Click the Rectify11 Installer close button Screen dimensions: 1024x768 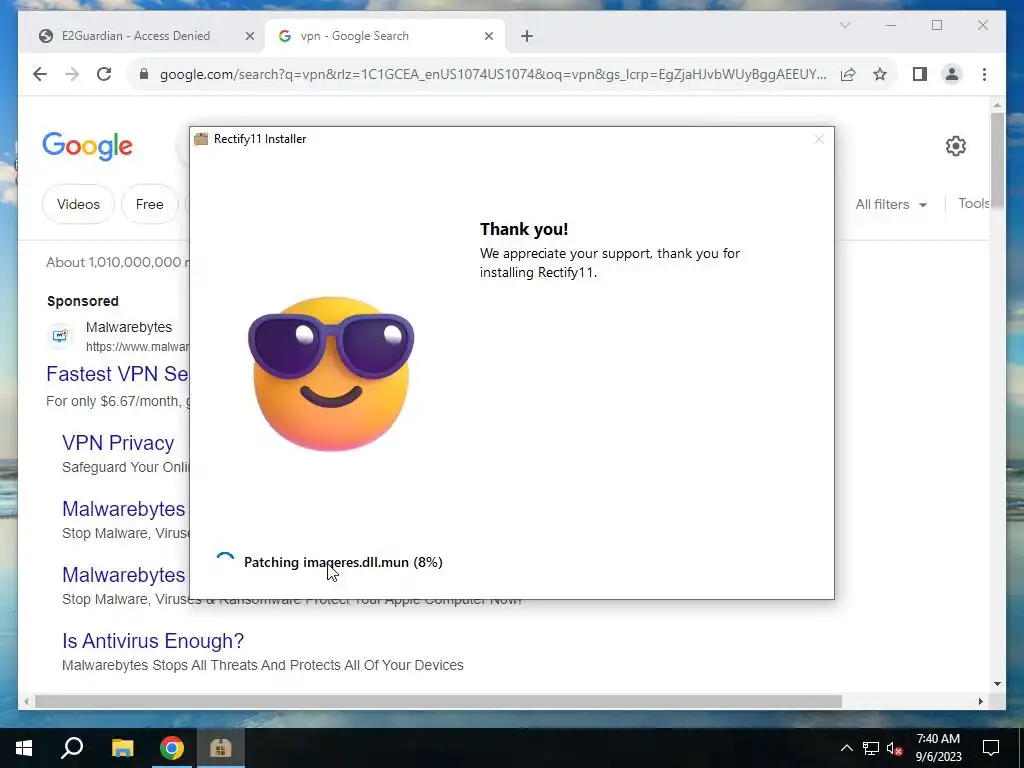click(818, 139)
